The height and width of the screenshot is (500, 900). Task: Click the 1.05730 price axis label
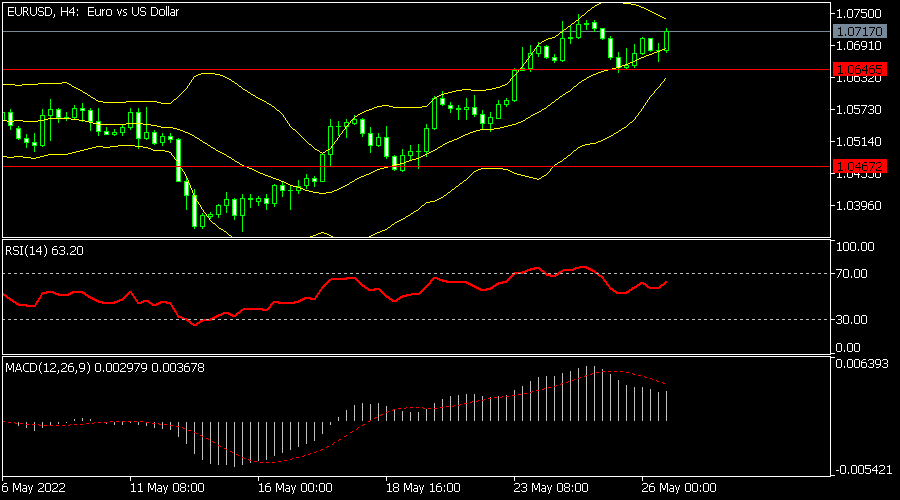859,110
